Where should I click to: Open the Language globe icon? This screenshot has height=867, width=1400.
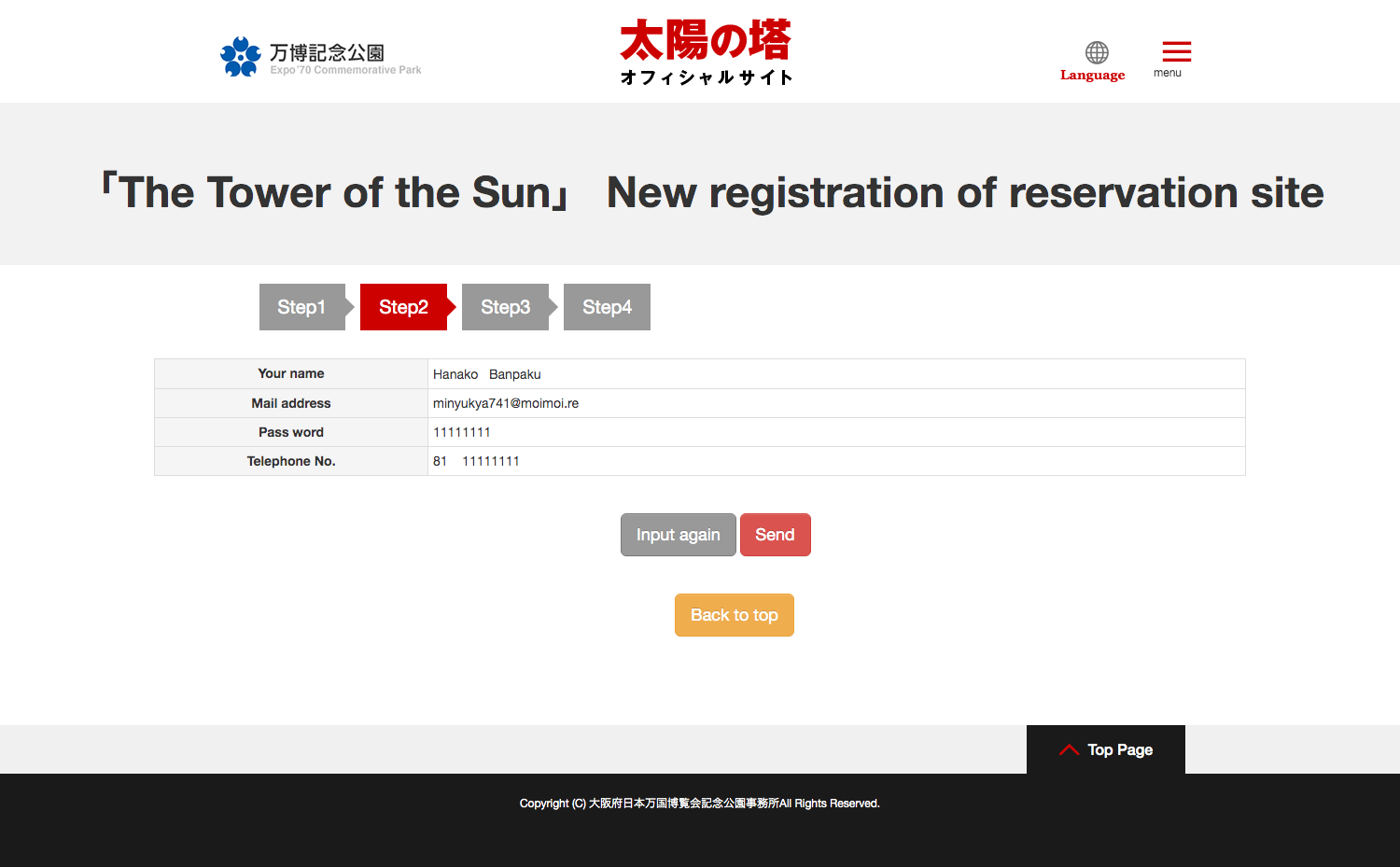click(x=1097, y=52)
